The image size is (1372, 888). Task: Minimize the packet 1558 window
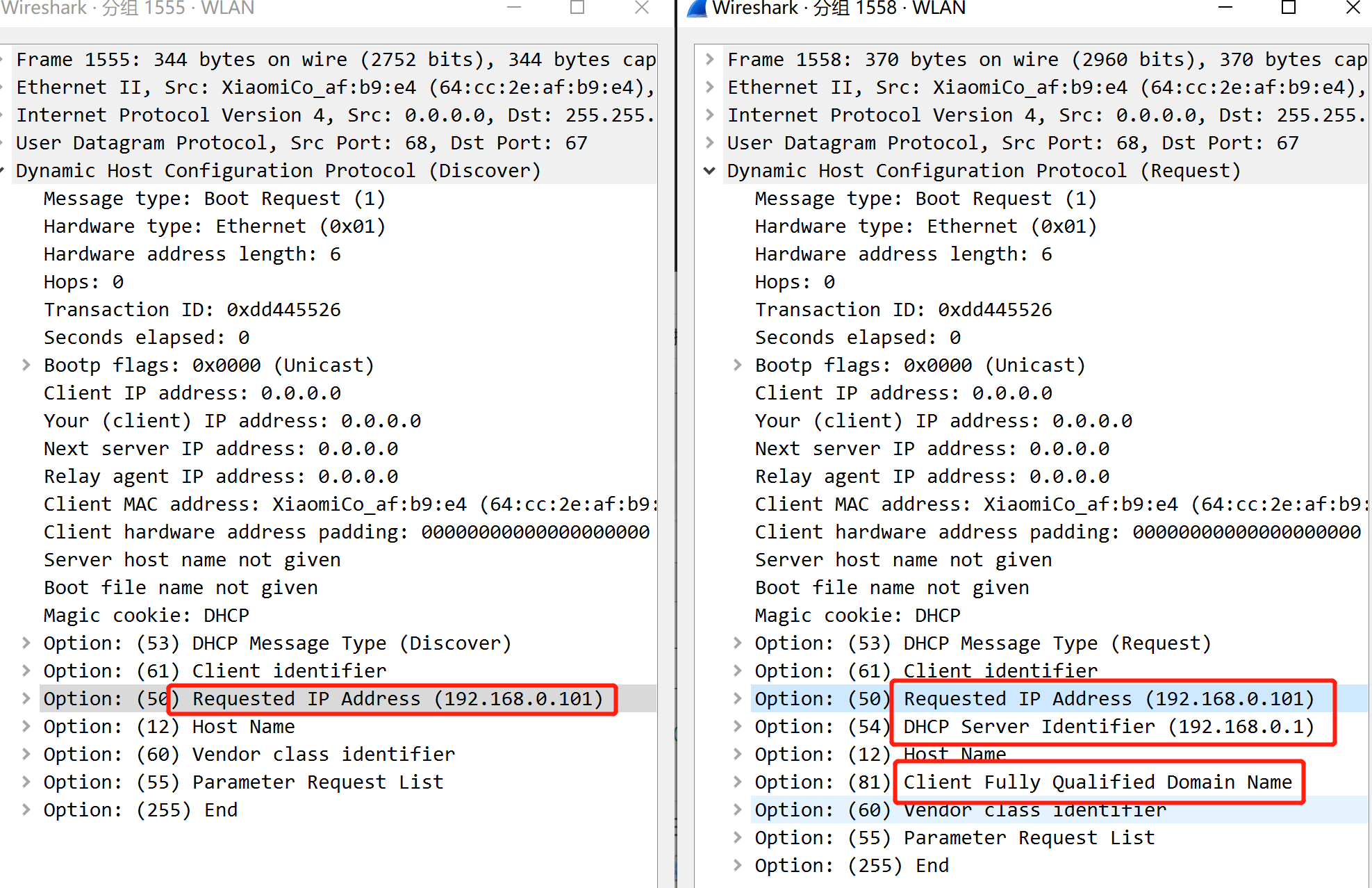1225,8
